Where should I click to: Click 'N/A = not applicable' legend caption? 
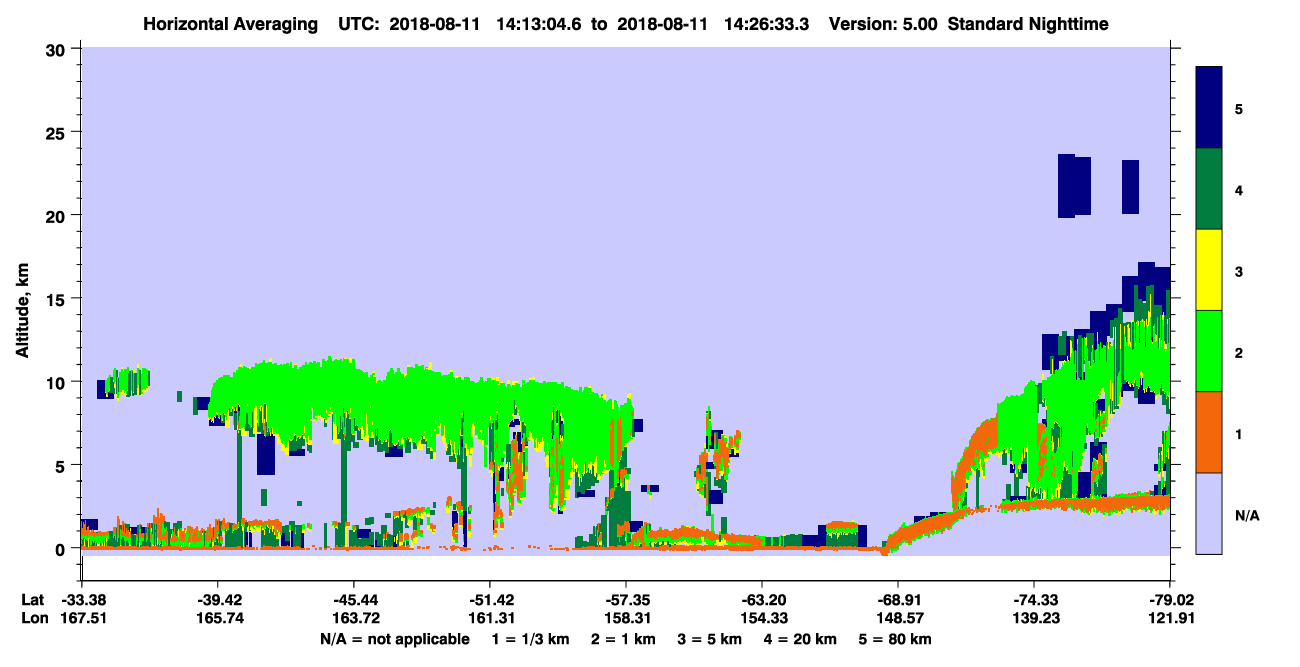point(394,639)
